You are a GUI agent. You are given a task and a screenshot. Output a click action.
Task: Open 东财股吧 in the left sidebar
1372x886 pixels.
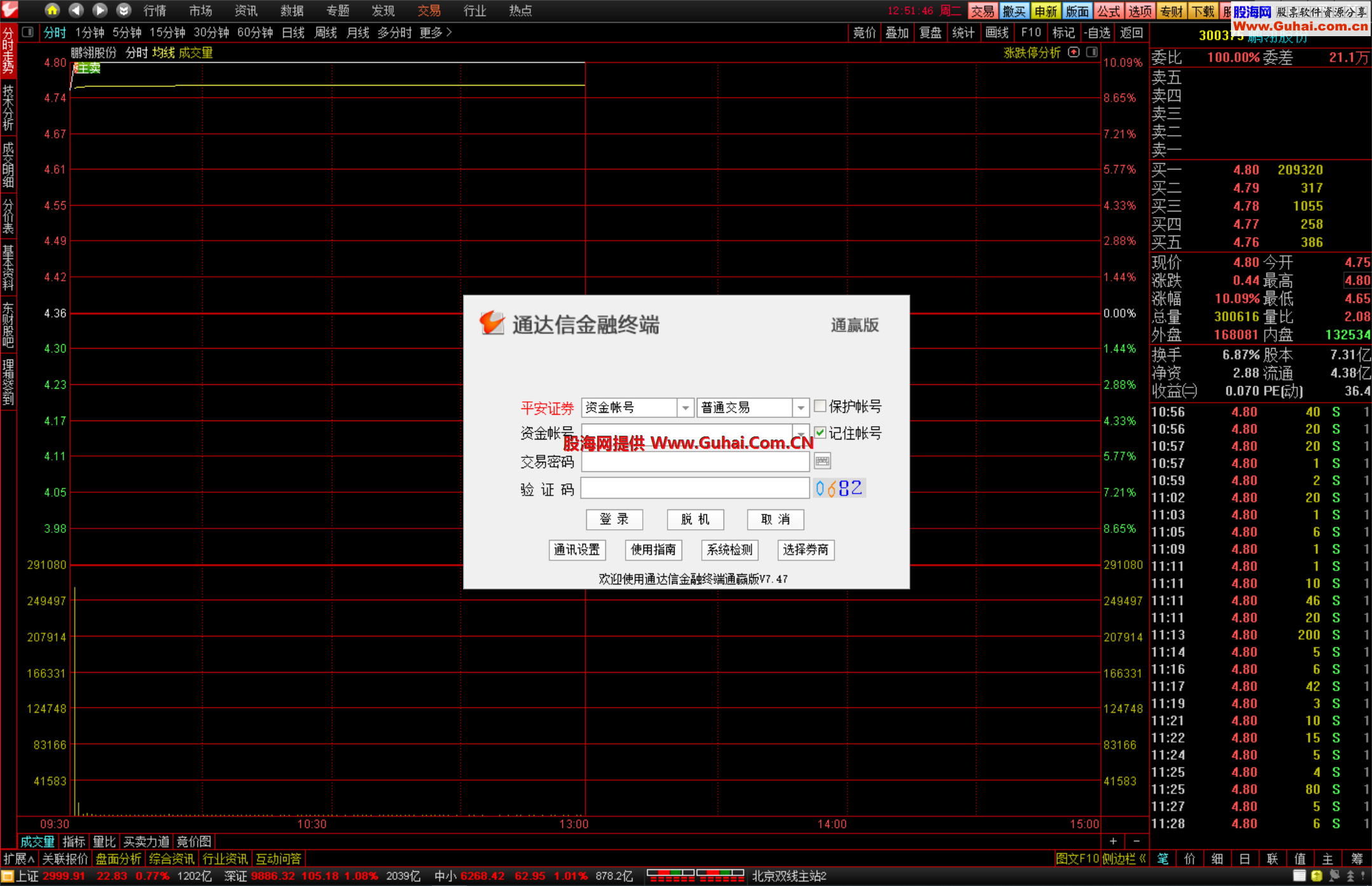pyautogui.click(x=8, y=325)
